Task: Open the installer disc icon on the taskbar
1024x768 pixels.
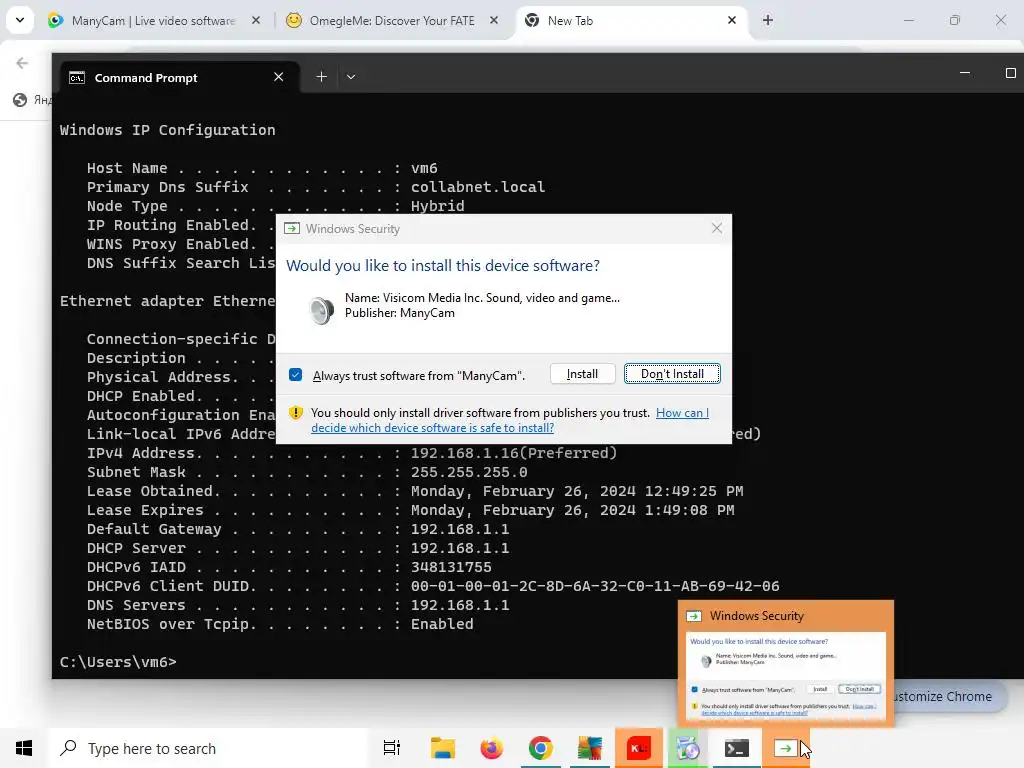Action: (x=688, y=748)
